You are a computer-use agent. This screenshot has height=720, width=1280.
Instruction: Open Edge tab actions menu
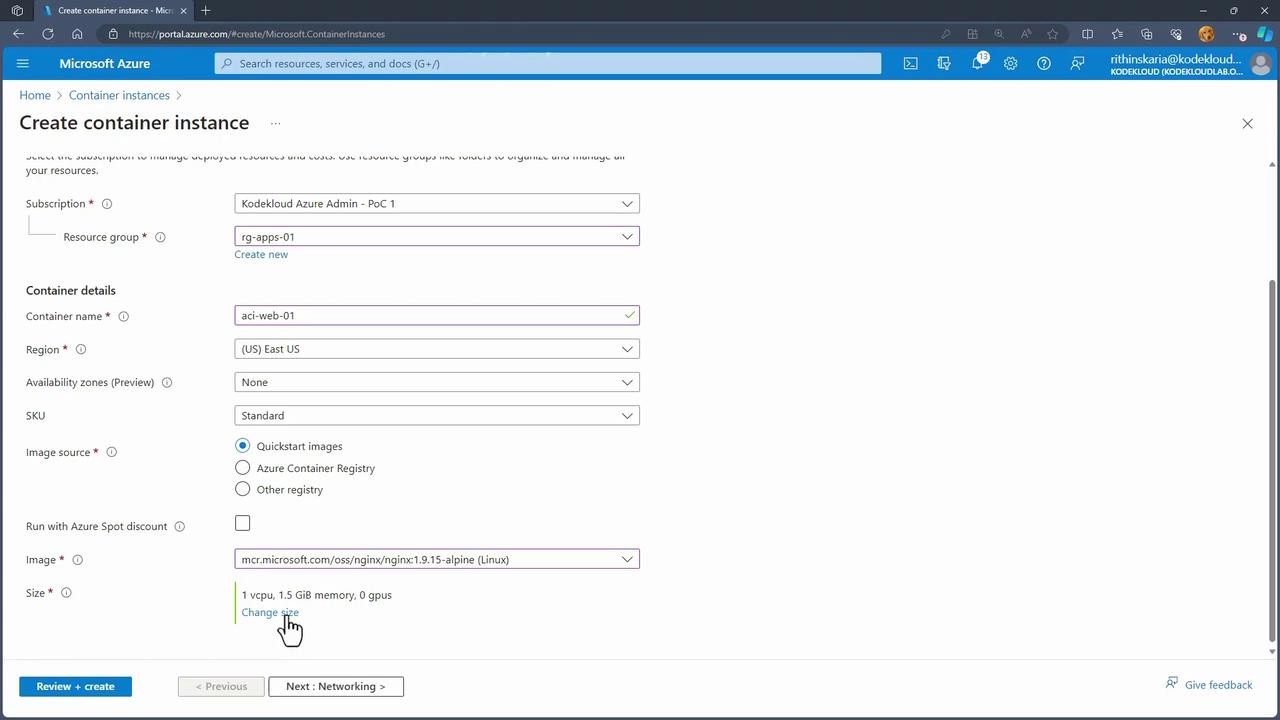17,11
